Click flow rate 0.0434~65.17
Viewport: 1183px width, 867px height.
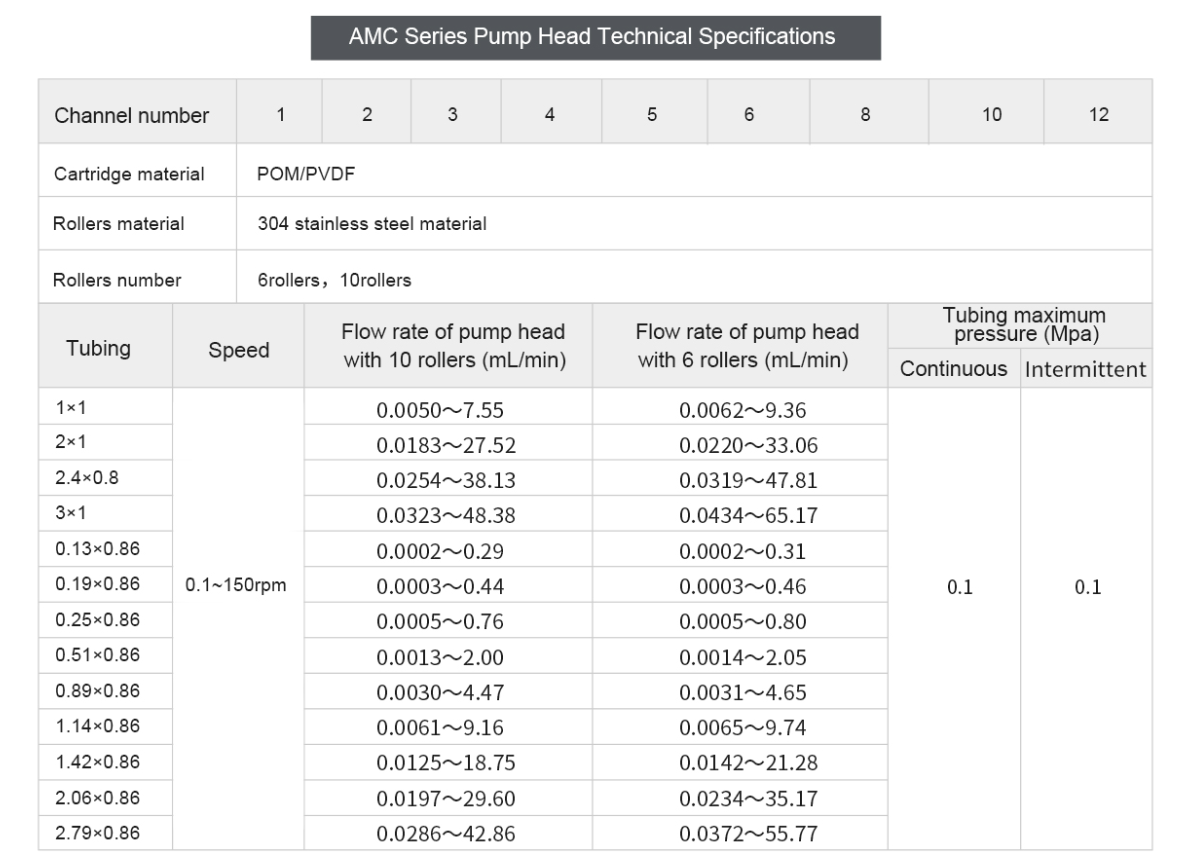coord(748,516)
